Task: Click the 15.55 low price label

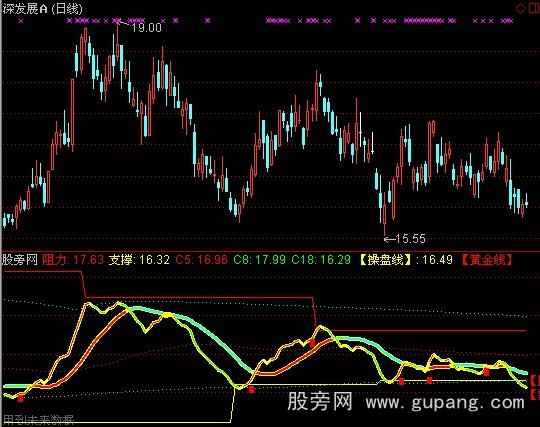Action: click(x=411, y=239)
